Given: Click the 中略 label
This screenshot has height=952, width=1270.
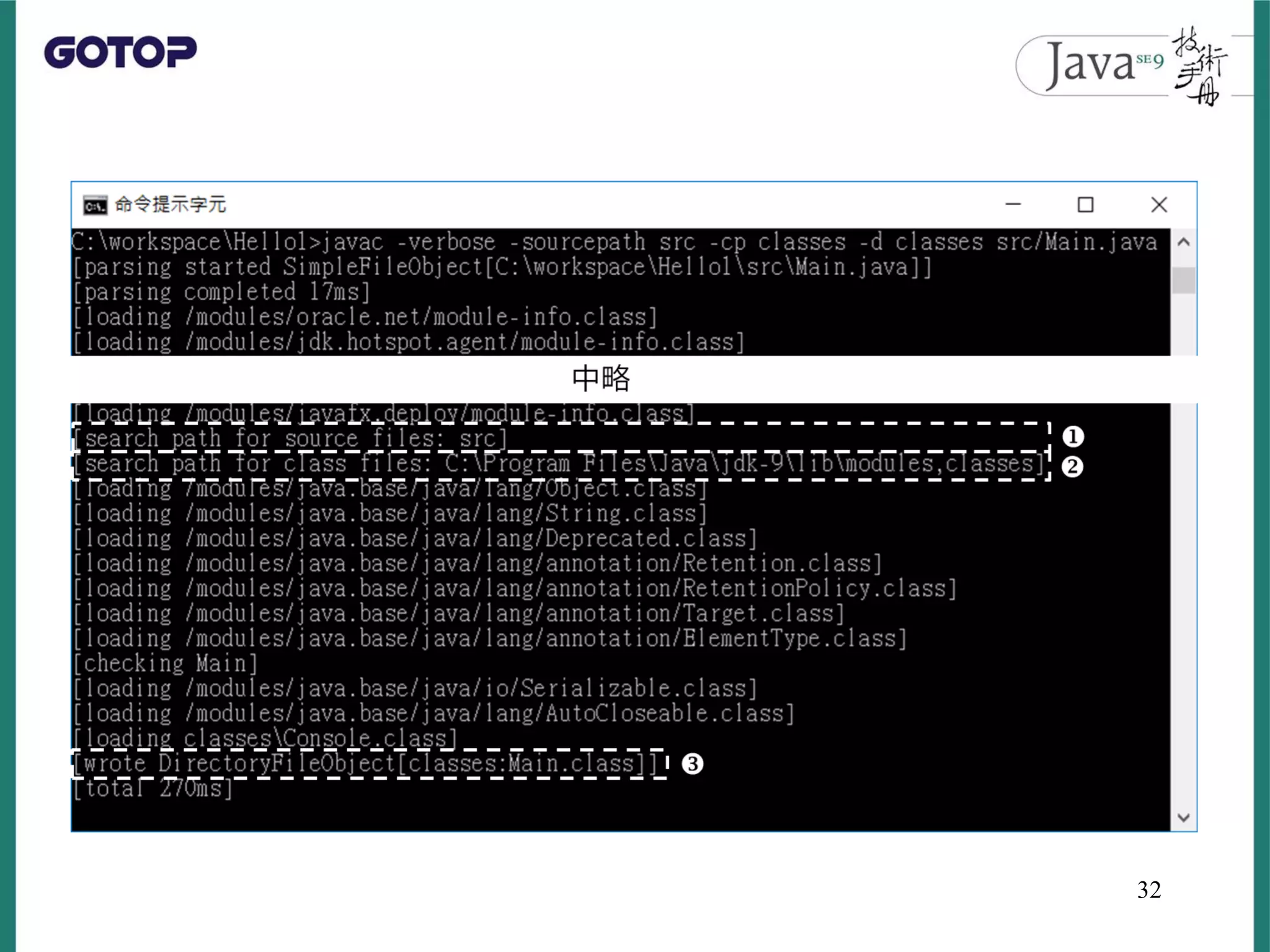Looking at the screenshot, I should [600, 378].
